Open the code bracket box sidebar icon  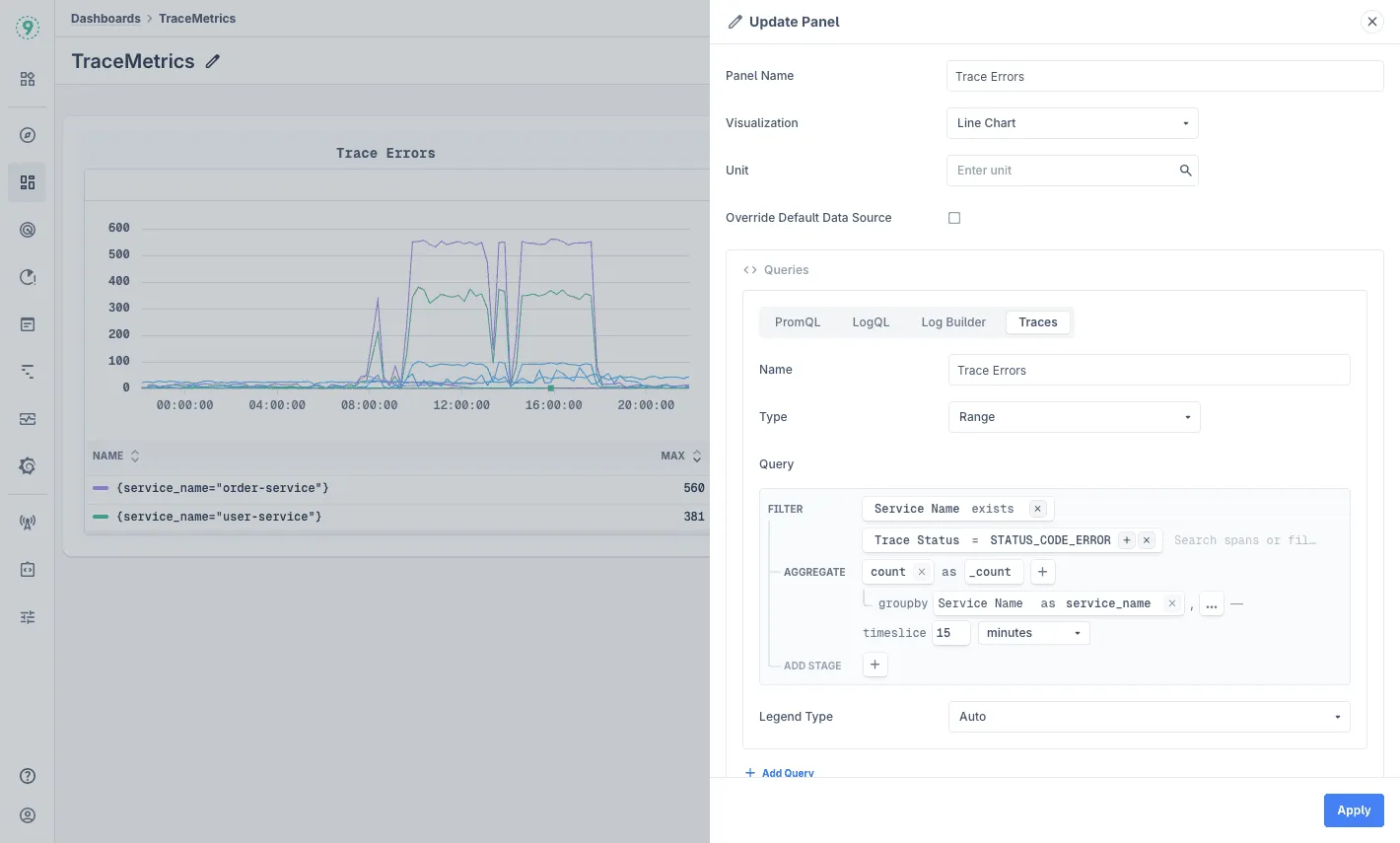pyautogui.click(x=28, y=570)
